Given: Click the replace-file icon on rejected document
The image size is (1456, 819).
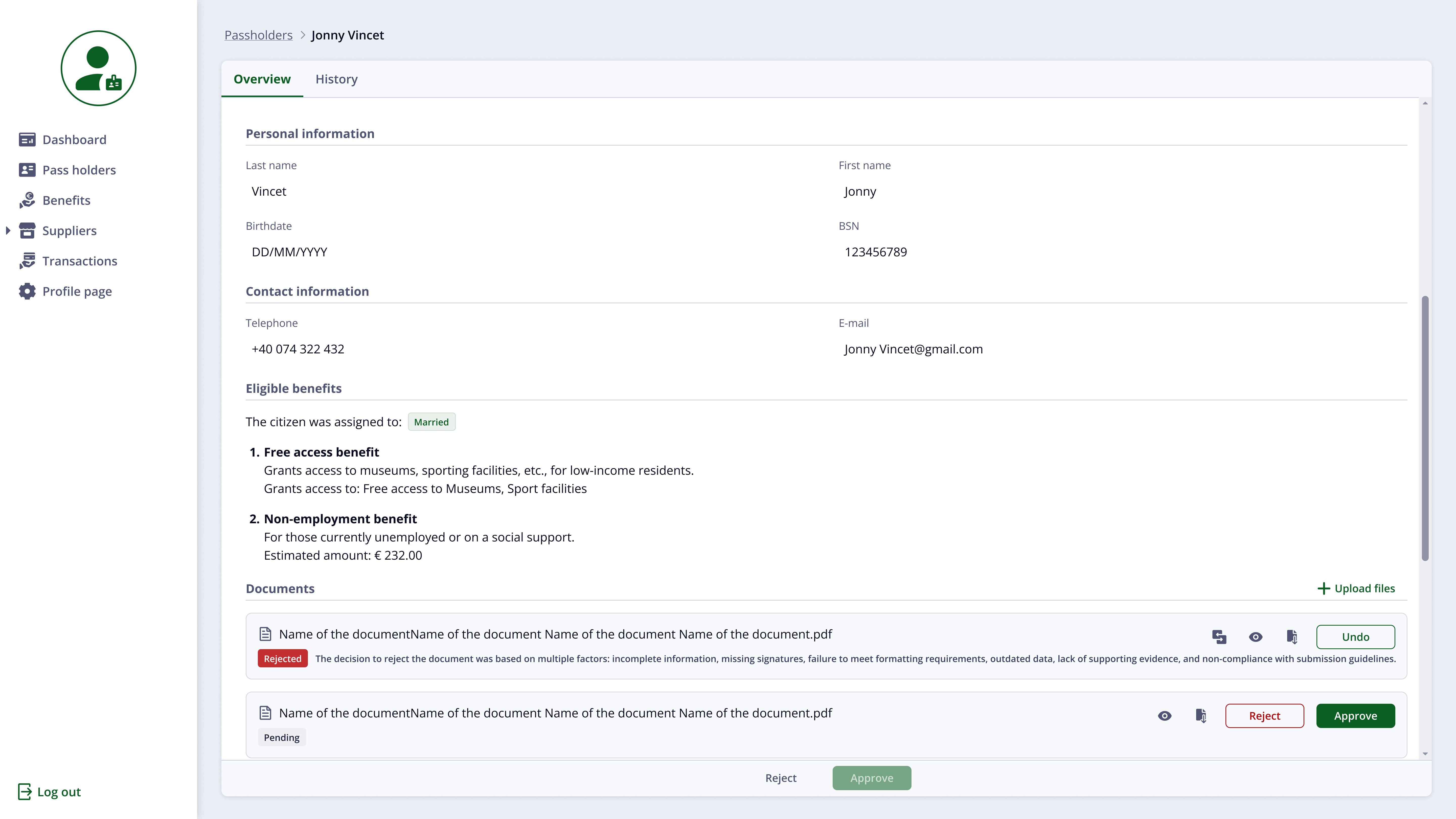Looking at the screenshot, I should click(1219, 637).
